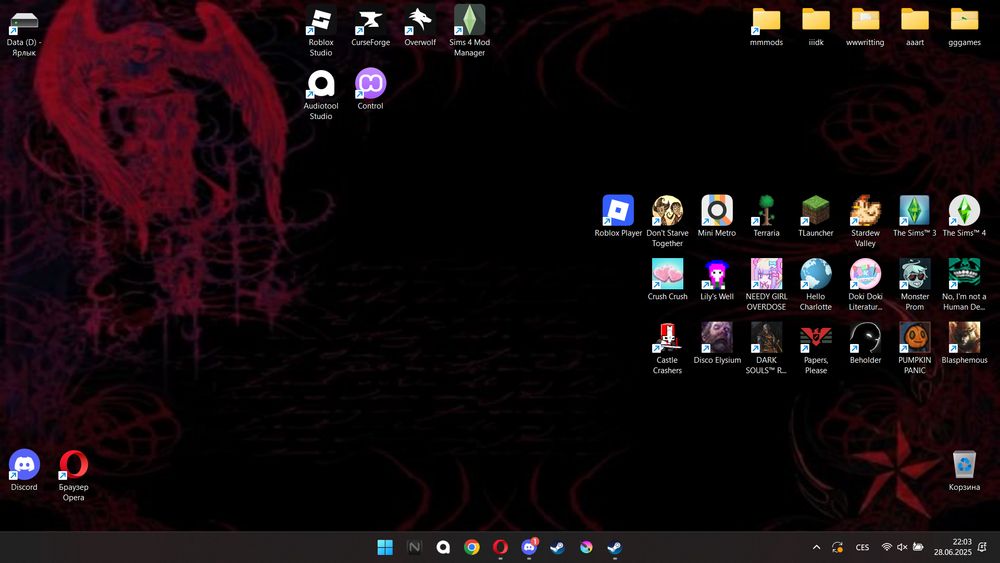Image resolution: width=1000 pixels, height=563 pixels.
Task: Open the mmmods folder
Action: tap(766, 27)
